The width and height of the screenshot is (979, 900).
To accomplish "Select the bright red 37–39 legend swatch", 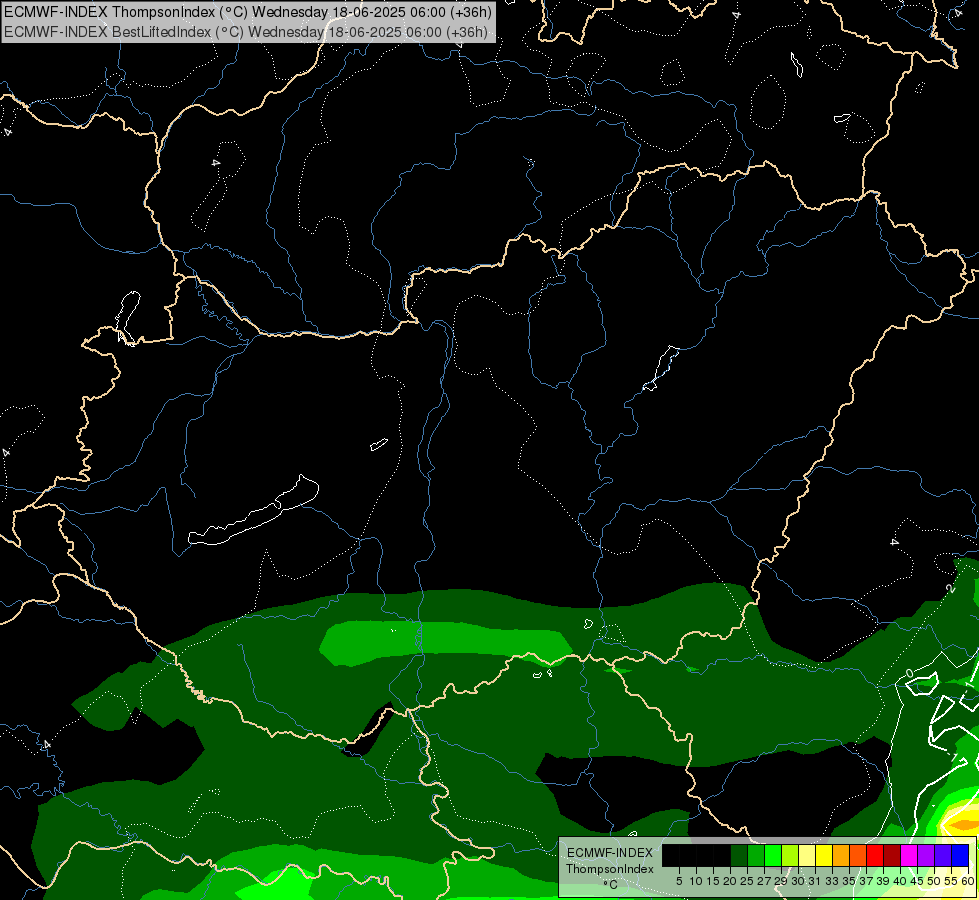I will point(875,855).
